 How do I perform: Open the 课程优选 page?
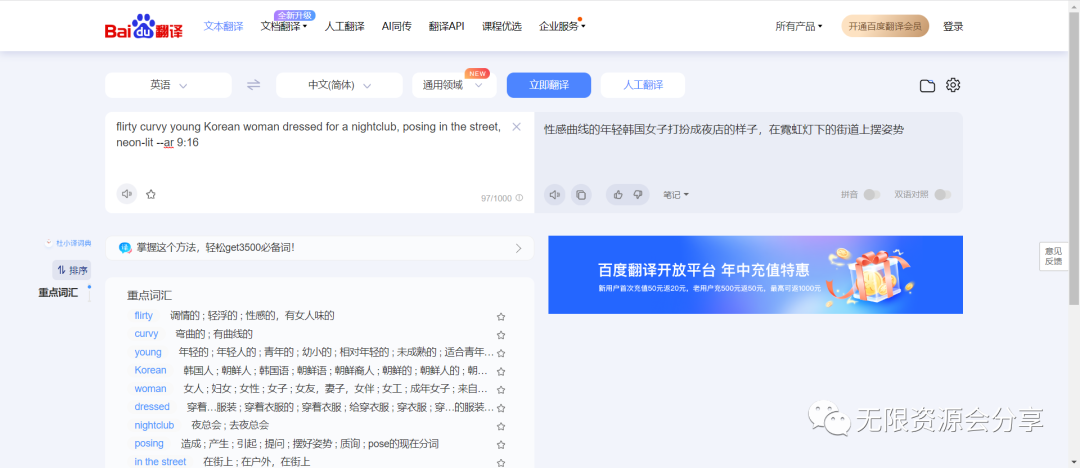point(501,26)
